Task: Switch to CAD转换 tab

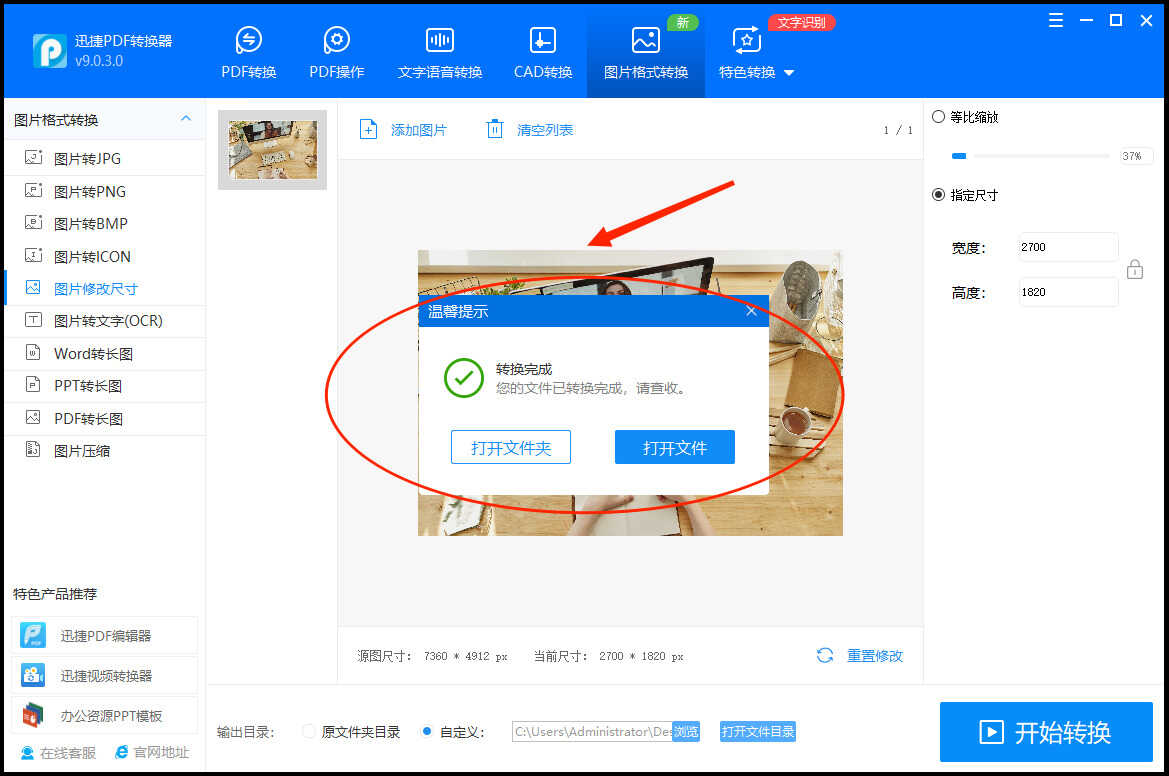Action: coord(543,52)
